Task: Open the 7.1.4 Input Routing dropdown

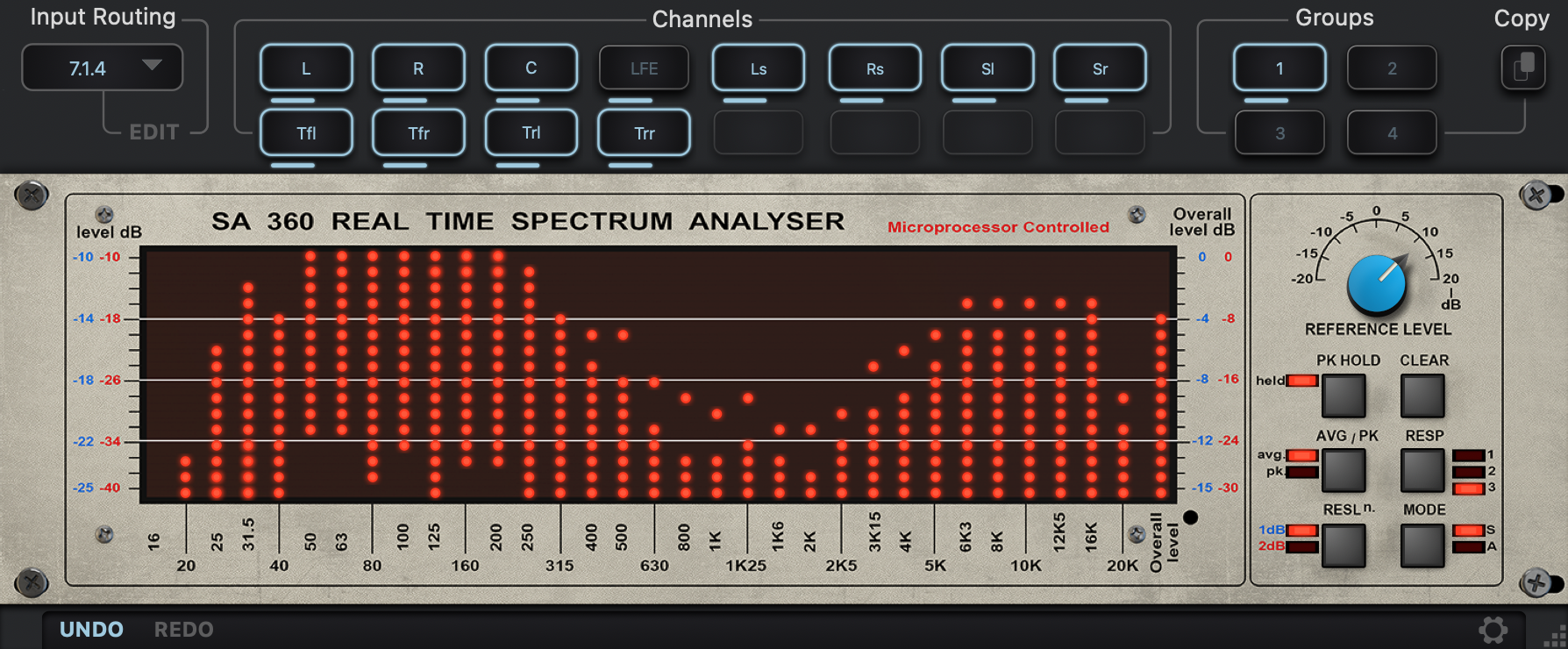Action: 101,68
